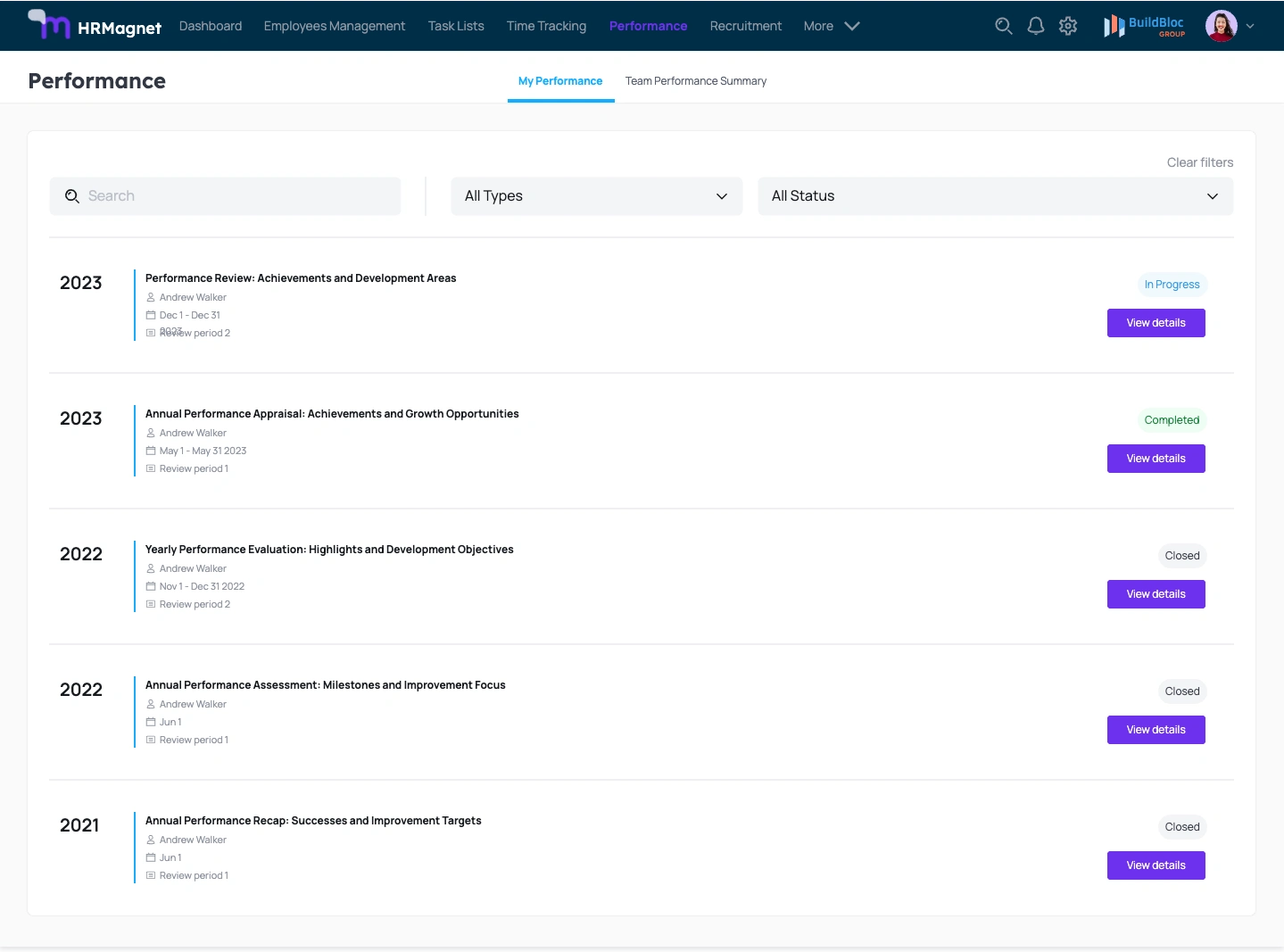The height and width of the screenshot is (952, 1284).
Task: Click the person icon in the Yearly Performance Evaluation row
Action: point(151,568)
